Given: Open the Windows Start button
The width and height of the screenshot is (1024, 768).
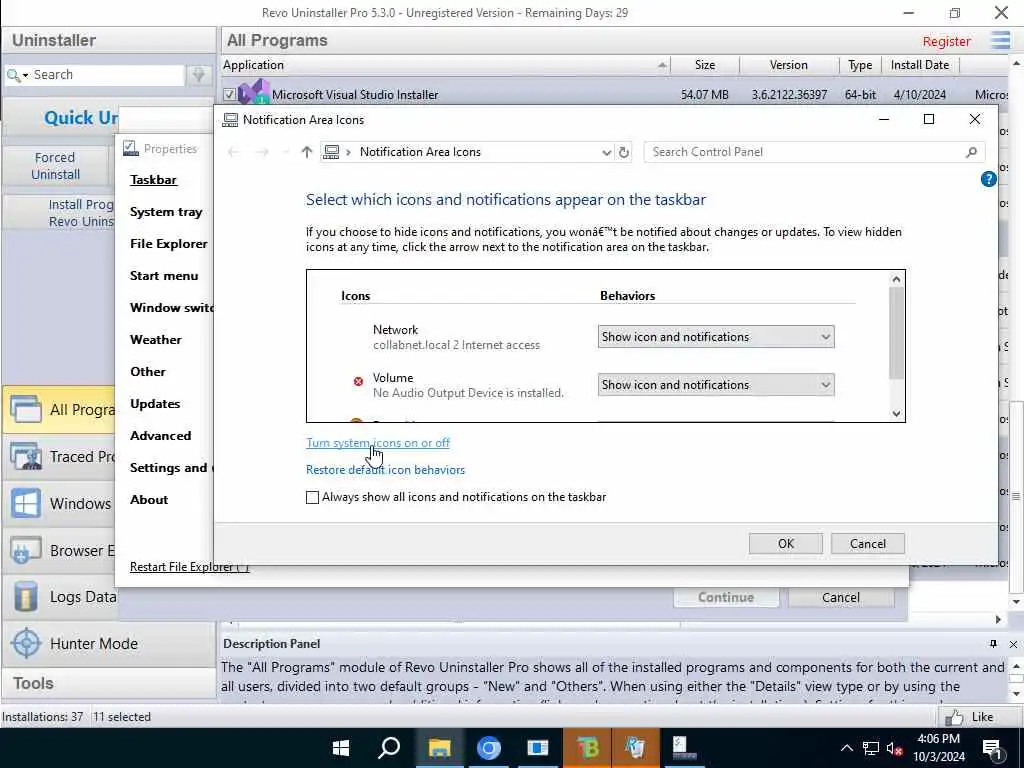Looking at the screenshot, I should (x=340, y=748).
